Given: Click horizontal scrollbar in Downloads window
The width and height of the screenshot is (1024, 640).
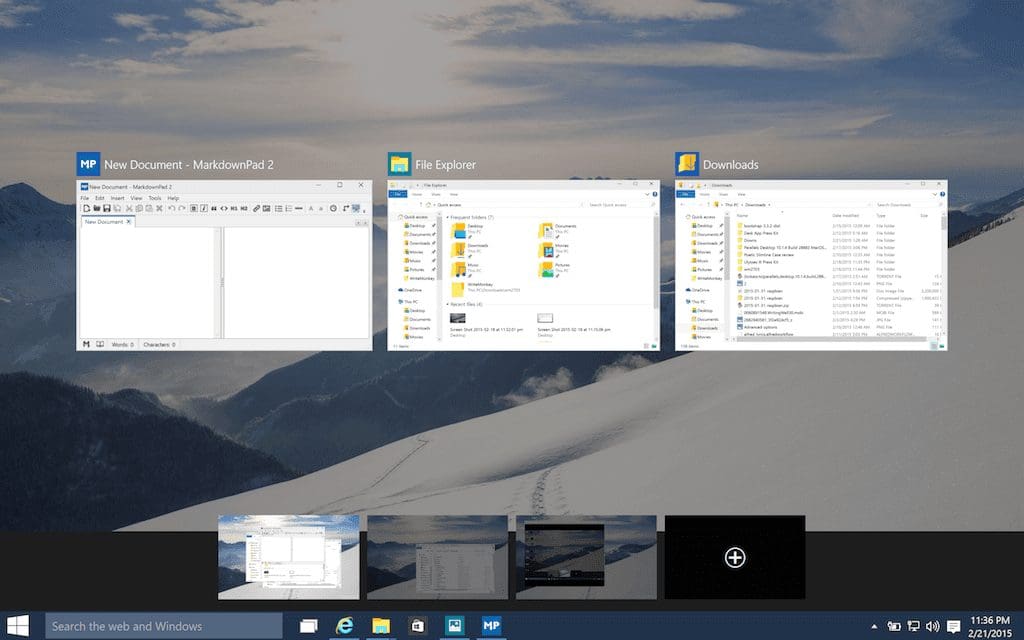Looking at the screenshot, I should tap(832, 340).
